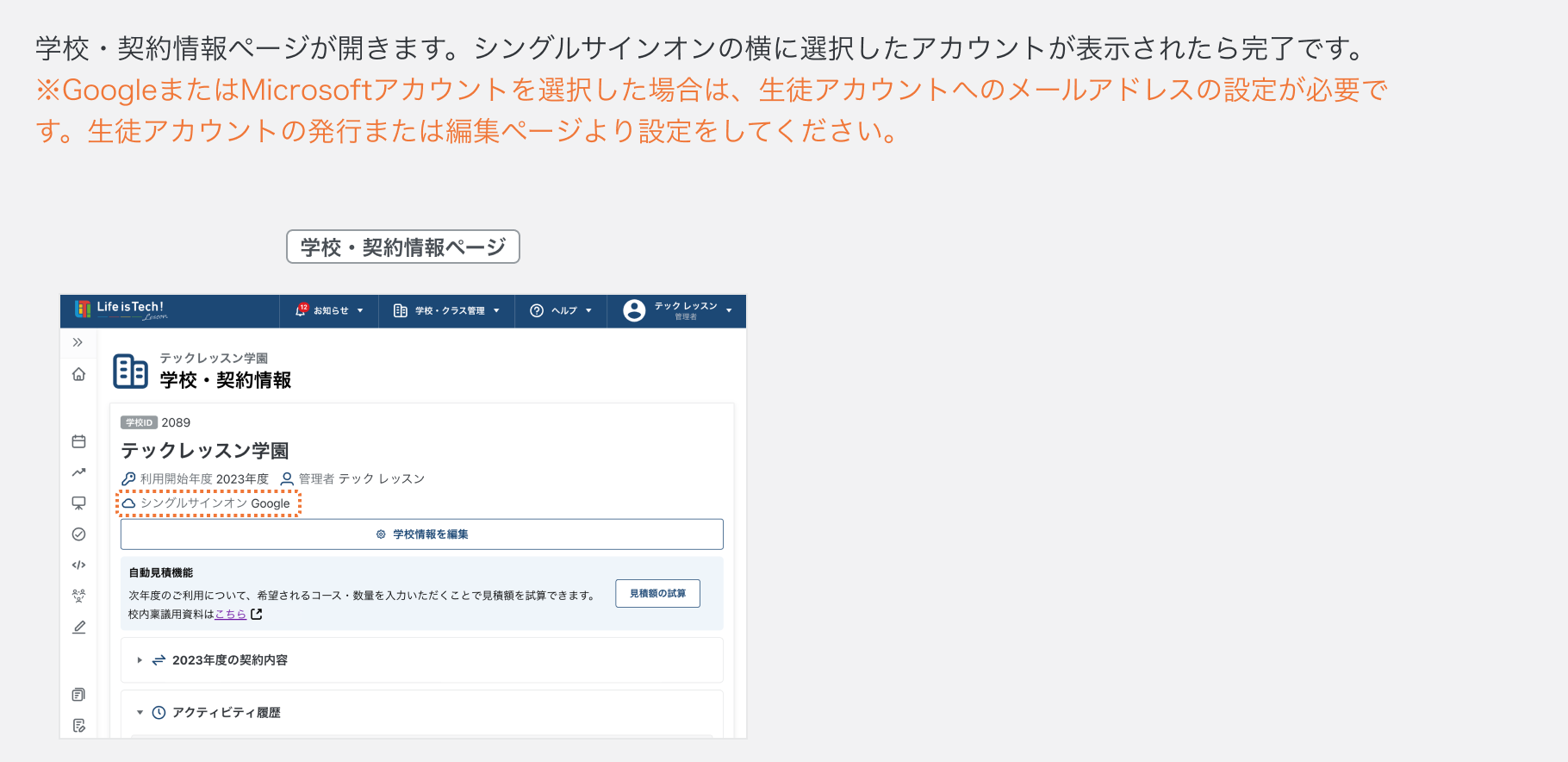Image resolution: width=1568 pixels, height=762 pixels.
Task: Click the 学校情報を編集 button
Action: [422, 534]
